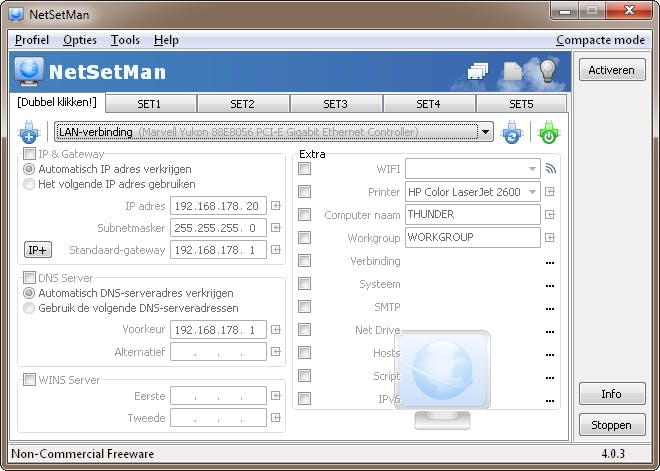
Task: Get current name icon beside Computer naam
Action: (x=550, y=215)
